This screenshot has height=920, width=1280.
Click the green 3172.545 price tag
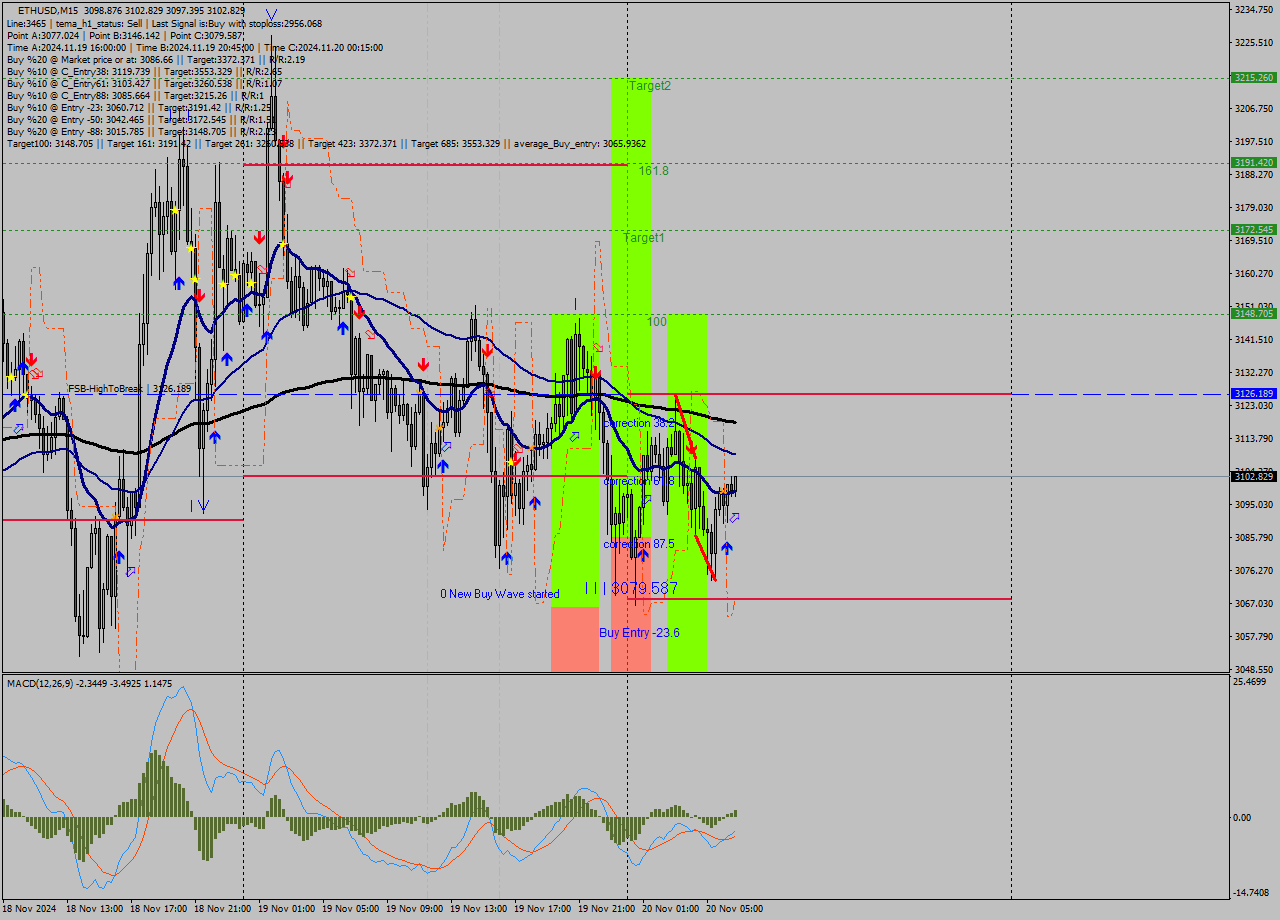pyautogui.click(x=1254, y=229)
